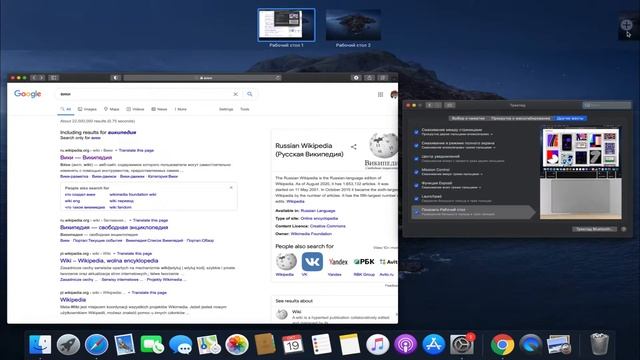Open Trackpad help question mark
Viewport: 640px width, 360px height.
point(623,229)
